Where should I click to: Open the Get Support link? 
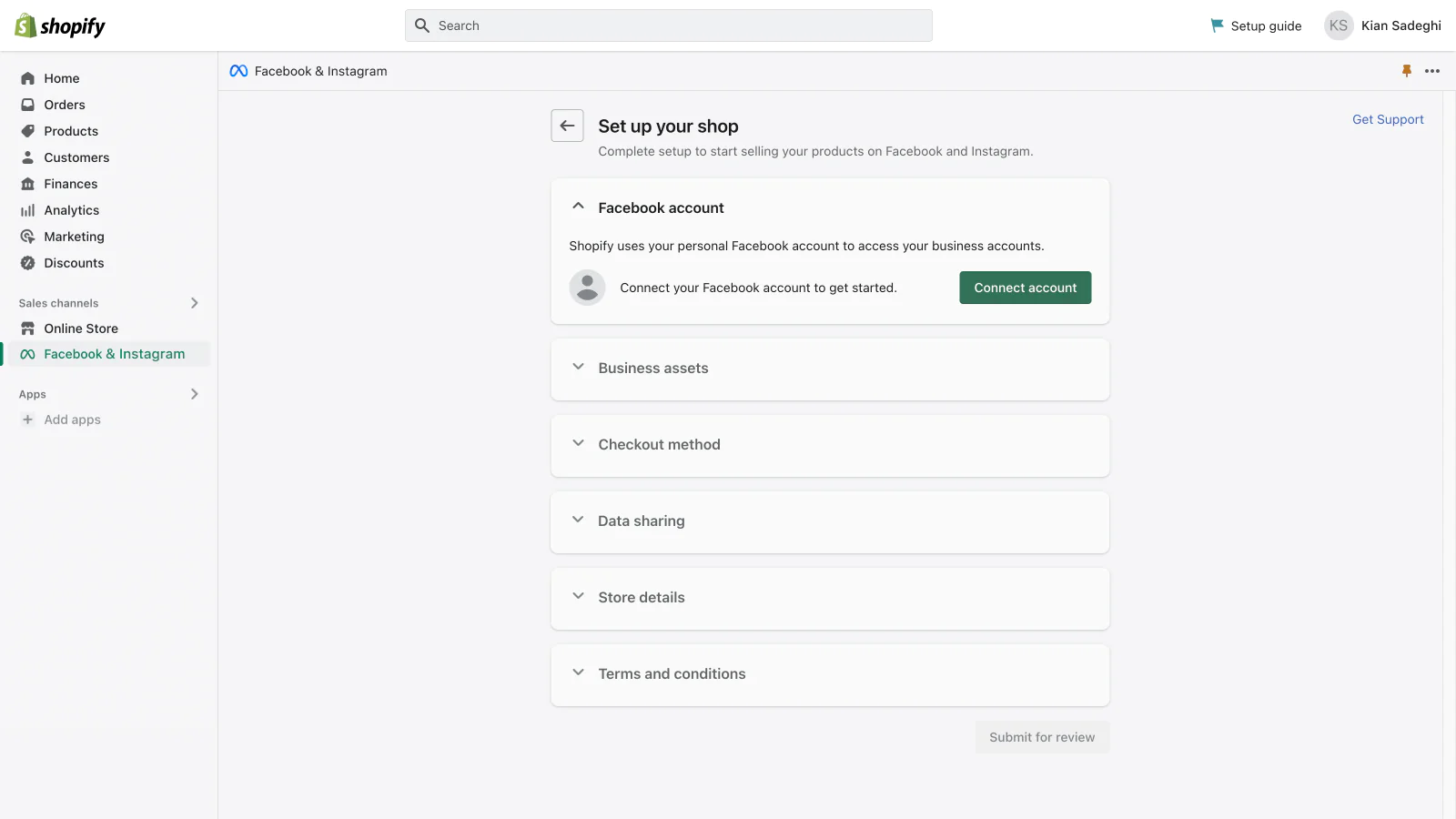(1388, 119)
